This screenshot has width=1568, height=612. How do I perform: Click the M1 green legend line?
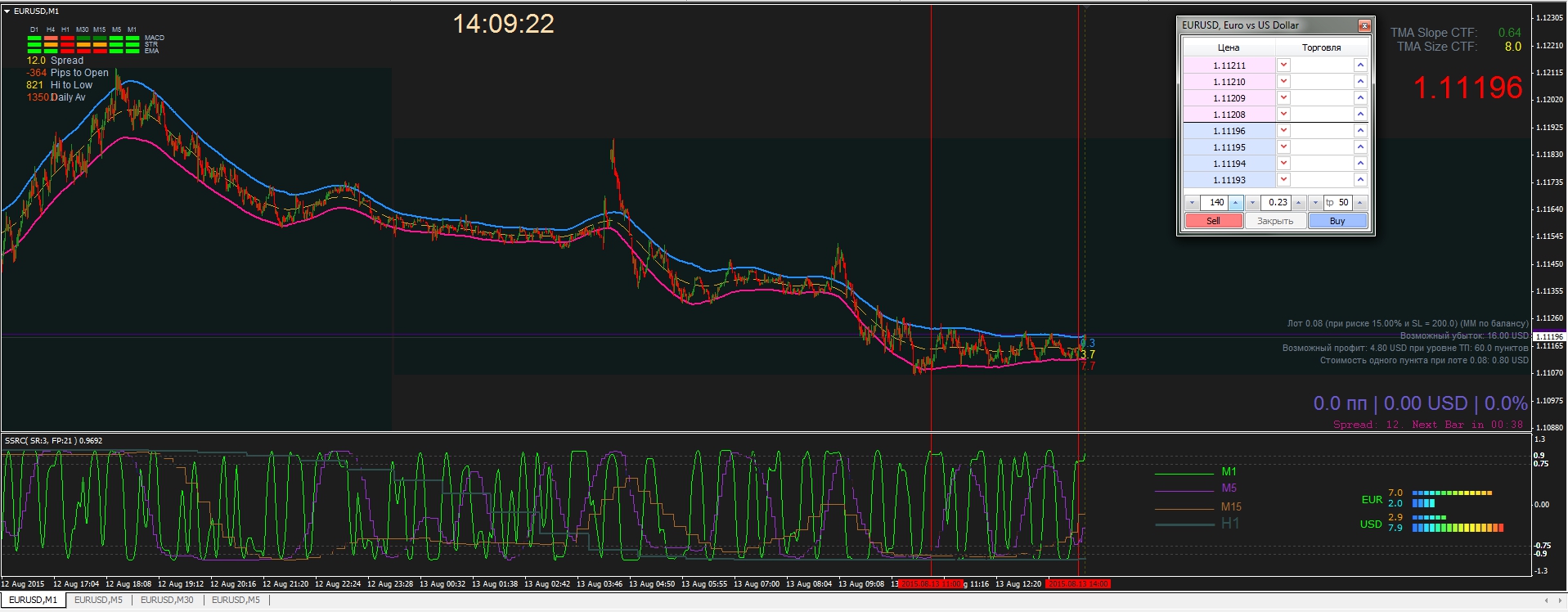pyautogui.click(x=1184, y=473)
